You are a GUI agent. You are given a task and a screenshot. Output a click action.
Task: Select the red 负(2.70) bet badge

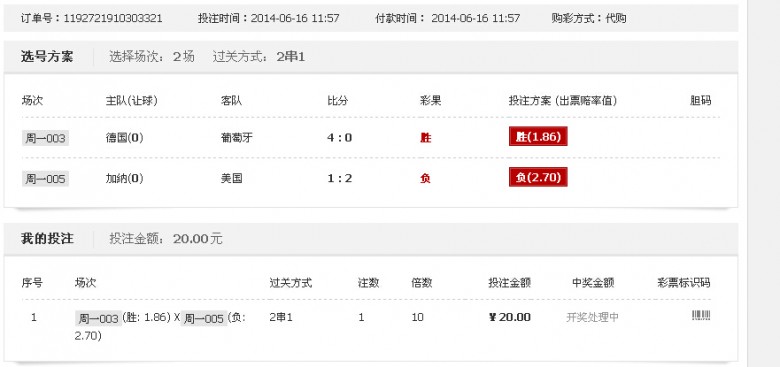click(538, 177)
